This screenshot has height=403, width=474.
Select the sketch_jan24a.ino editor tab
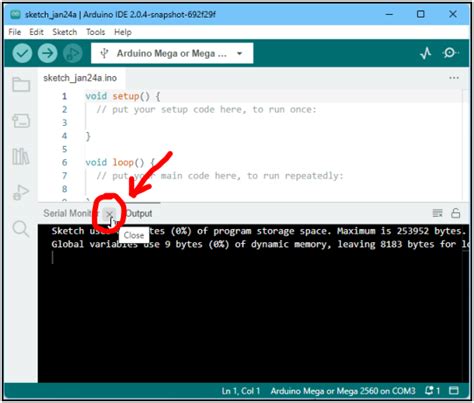coord(80,78)
